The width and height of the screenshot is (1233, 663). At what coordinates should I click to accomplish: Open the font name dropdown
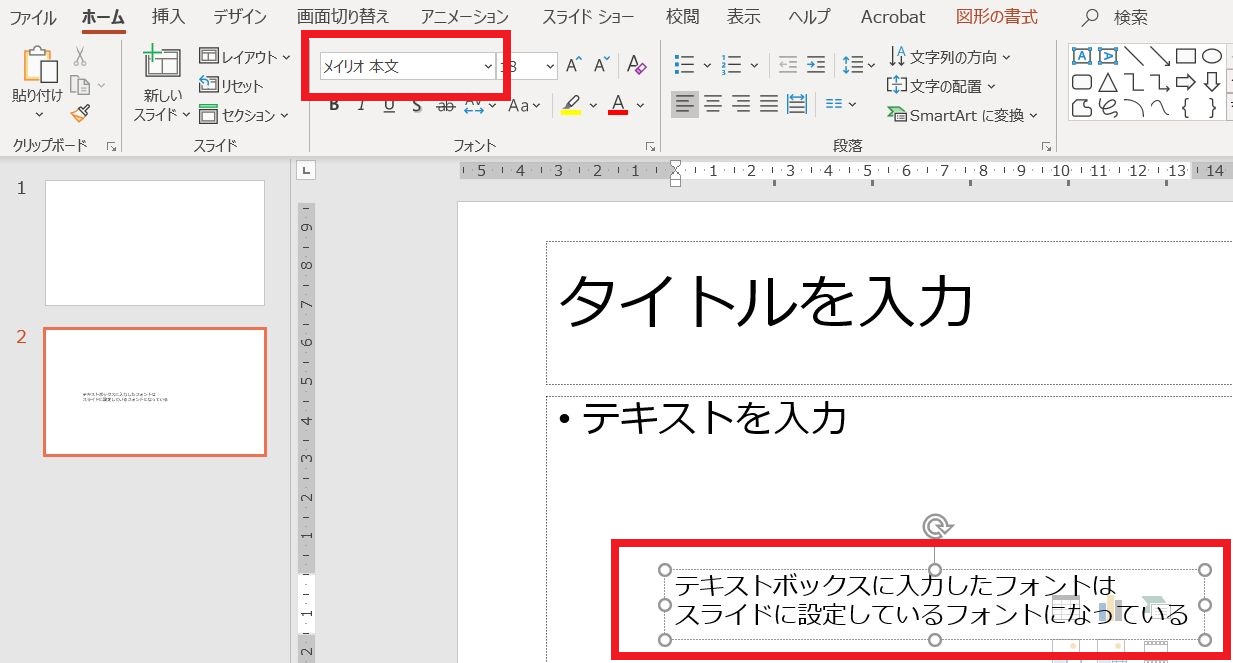(489, 65)
